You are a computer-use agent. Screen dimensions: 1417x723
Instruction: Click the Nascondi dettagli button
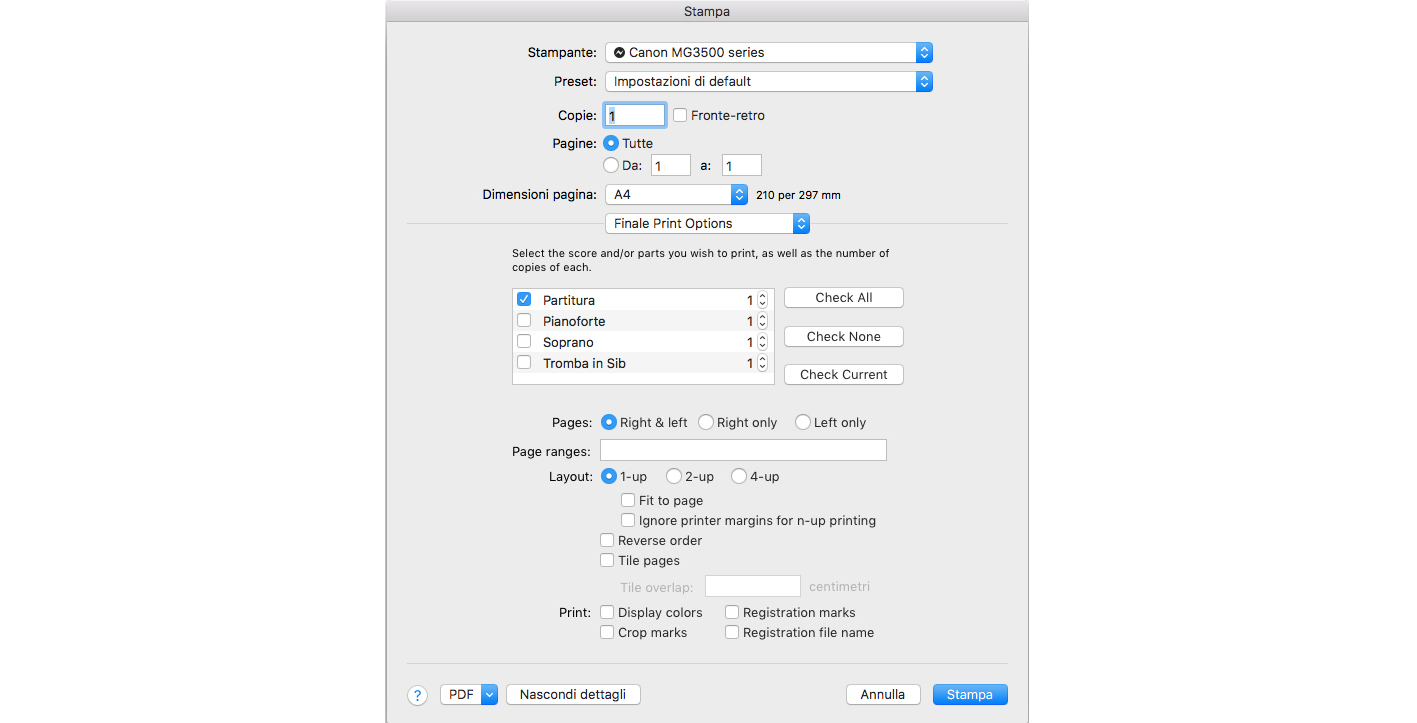tap(573, 694)
